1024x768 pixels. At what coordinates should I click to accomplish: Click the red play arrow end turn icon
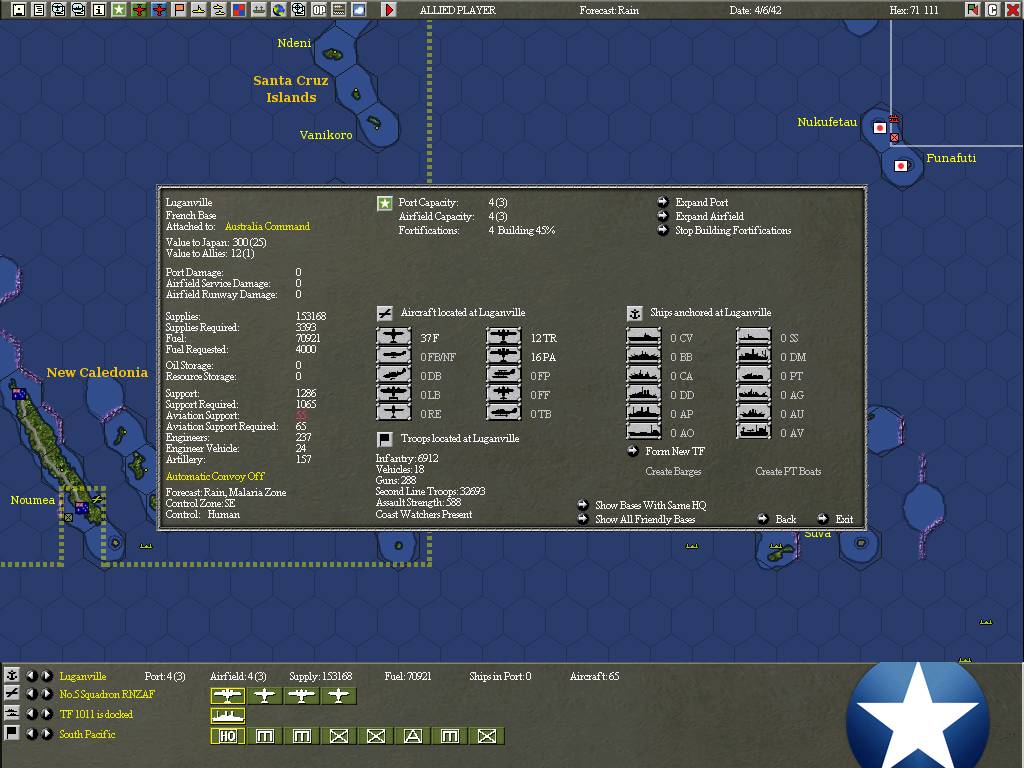coord(389,10)
